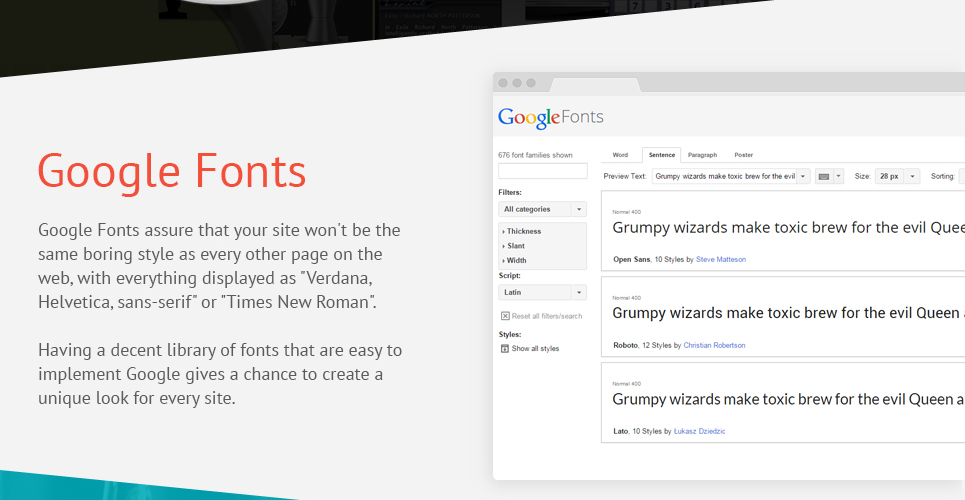Open the All categories dropdown

542,209
